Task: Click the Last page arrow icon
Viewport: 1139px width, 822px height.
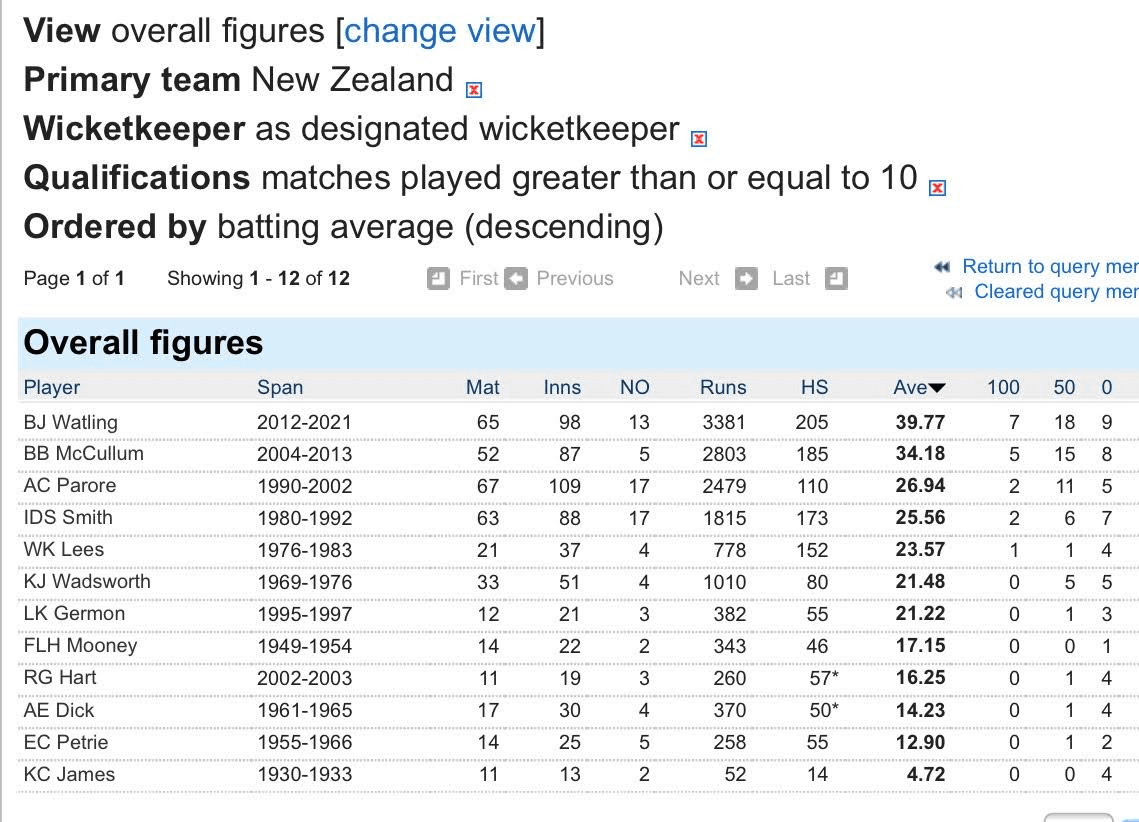Action: coord(837,279)
